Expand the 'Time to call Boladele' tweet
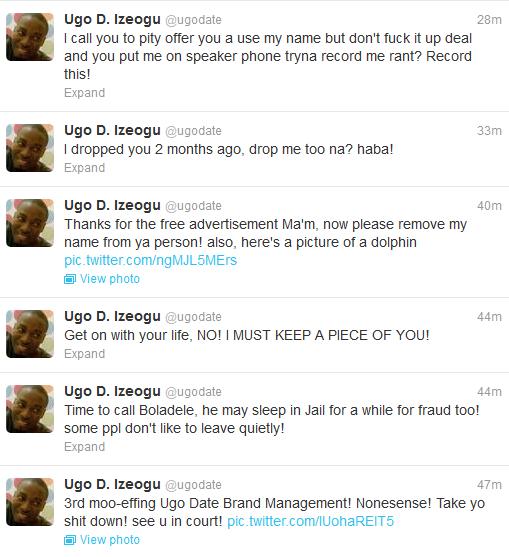Screen dimensions: 509x557 coord(85,447)
